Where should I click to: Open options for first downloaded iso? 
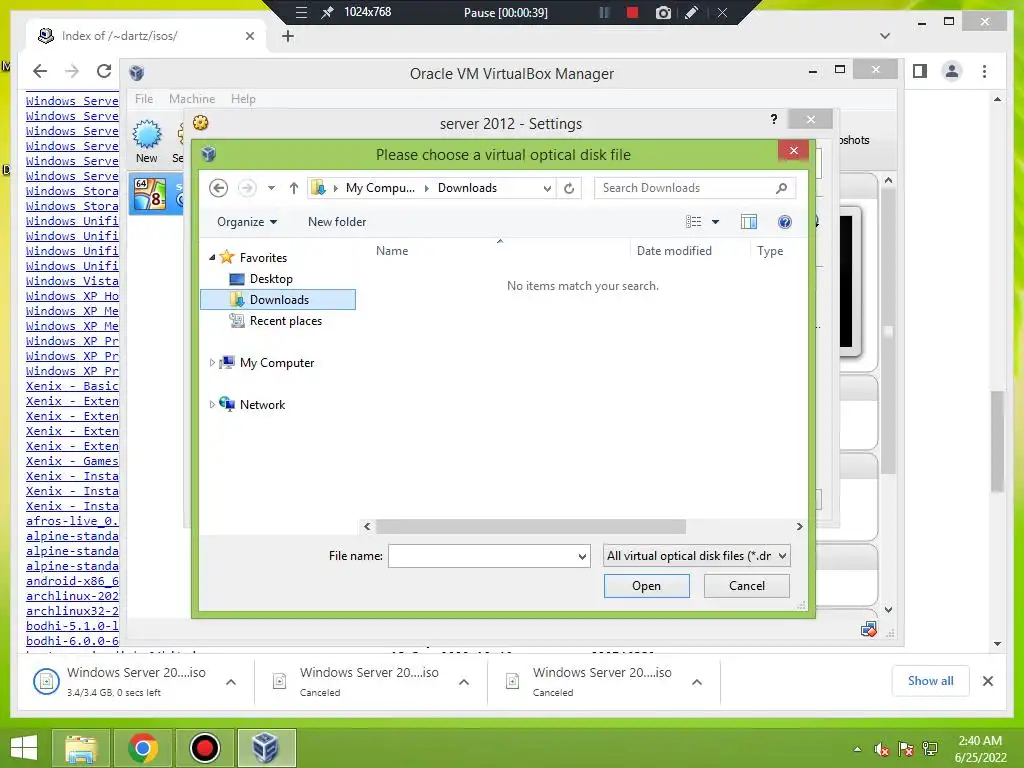(x=231, y=682)
